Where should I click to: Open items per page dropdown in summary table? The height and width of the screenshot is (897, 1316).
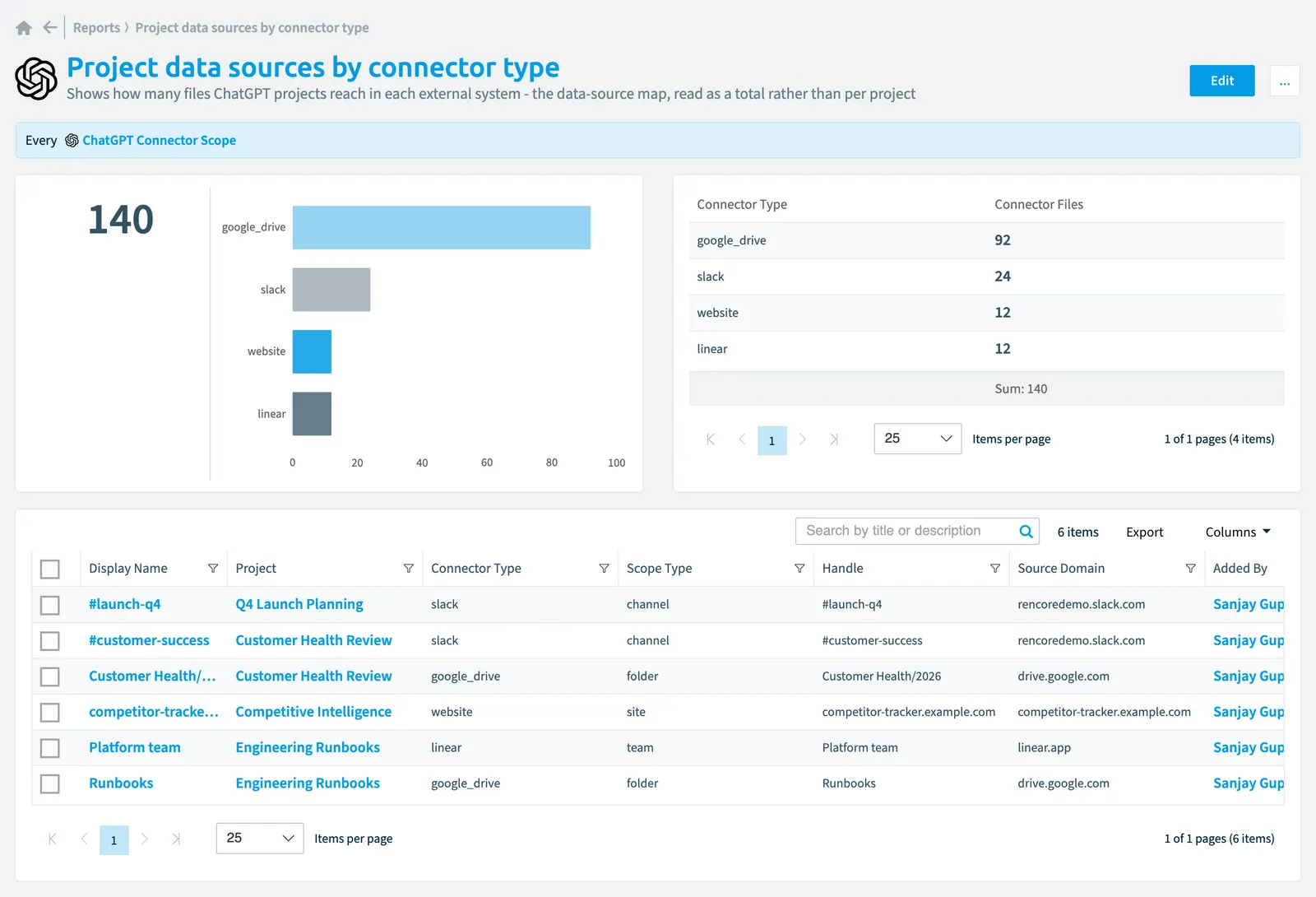coord(918,439)
